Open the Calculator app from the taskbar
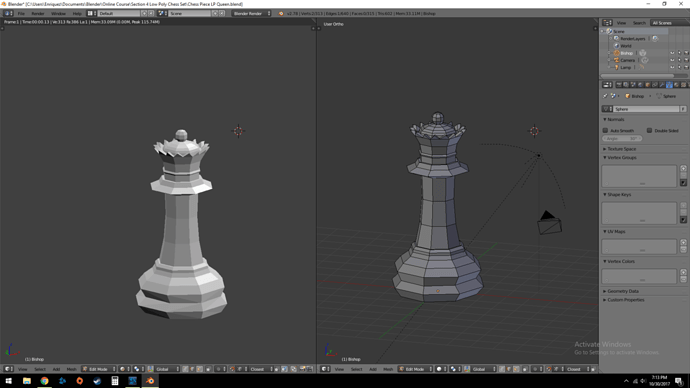This screenshot has width=690, height=388. [x=115, y=381]
